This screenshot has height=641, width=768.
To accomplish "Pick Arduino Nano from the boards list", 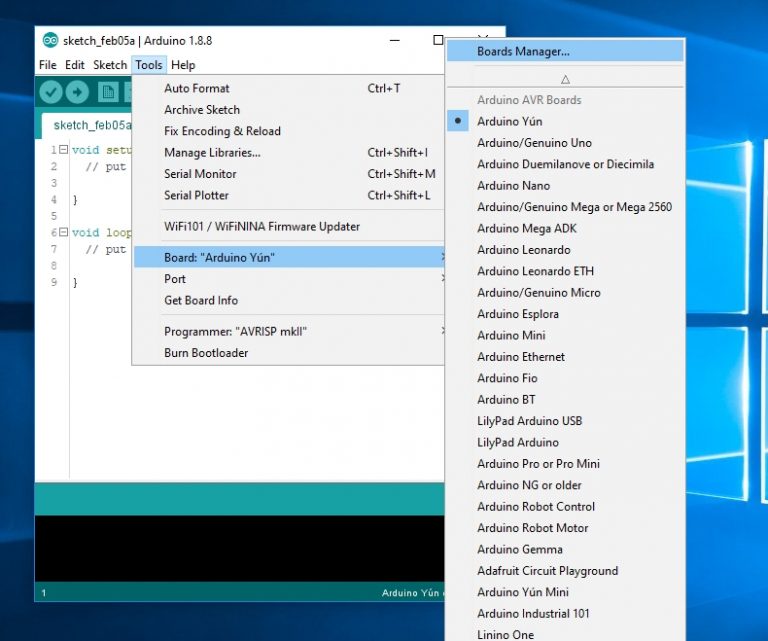I will [513, 186].
